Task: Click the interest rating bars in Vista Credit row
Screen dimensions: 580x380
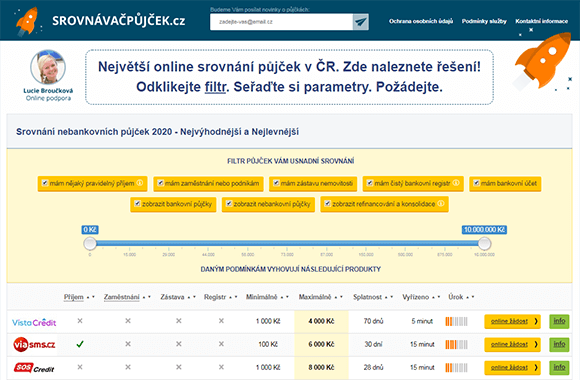Action: 456,321
